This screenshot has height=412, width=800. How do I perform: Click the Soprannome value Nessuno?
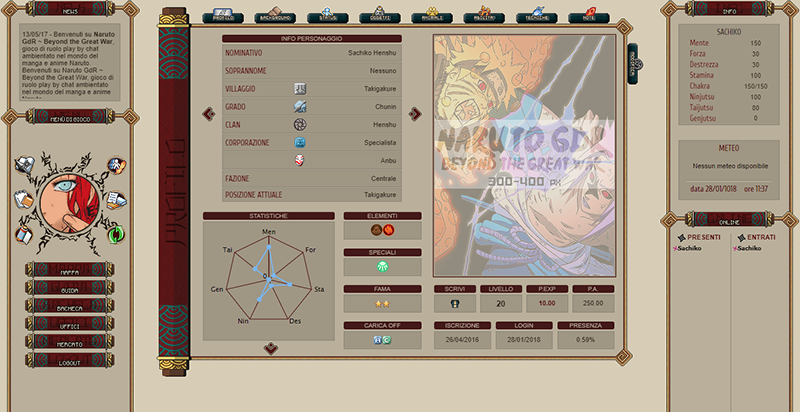coord(383,71)
